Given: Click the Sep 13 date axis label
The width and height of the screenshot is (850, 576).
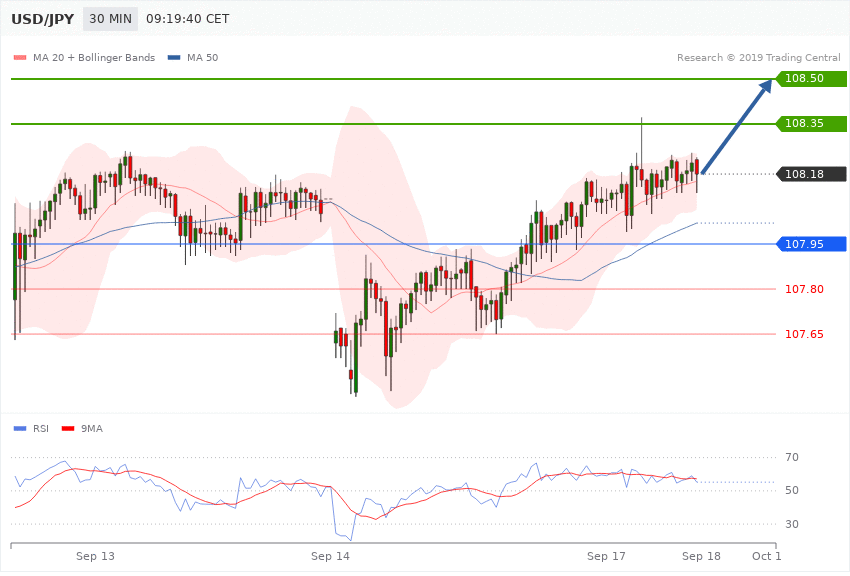Looking at the screenshot, I should coord(95,556).
